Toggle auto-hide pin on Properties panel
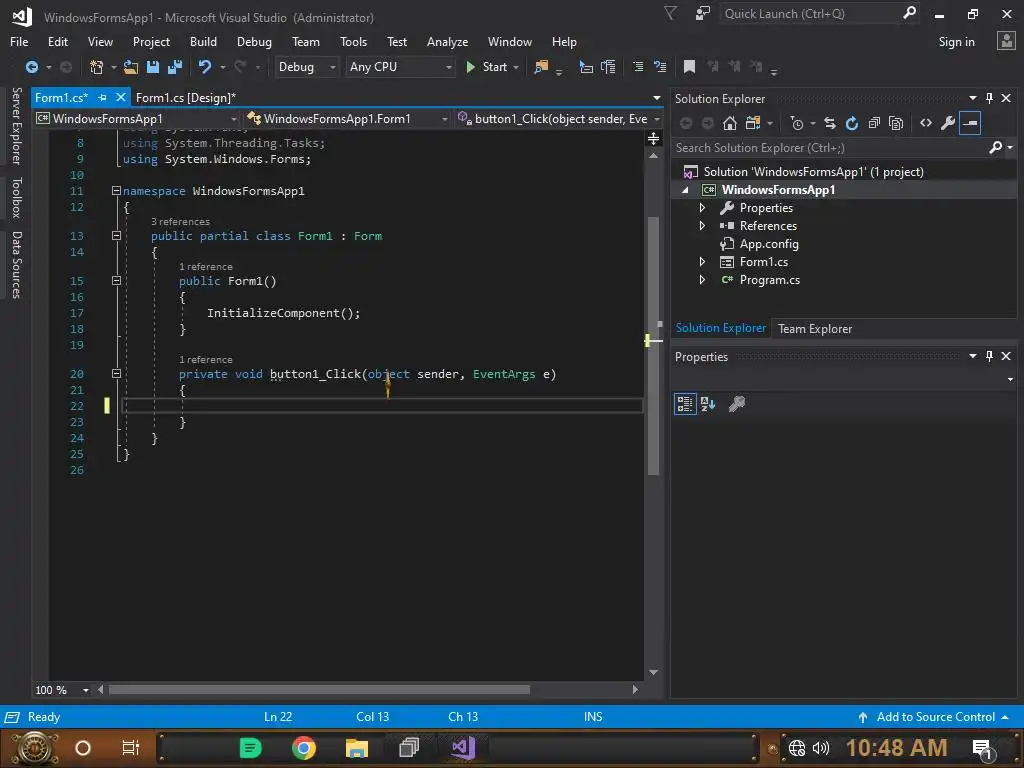 (989, 356)
